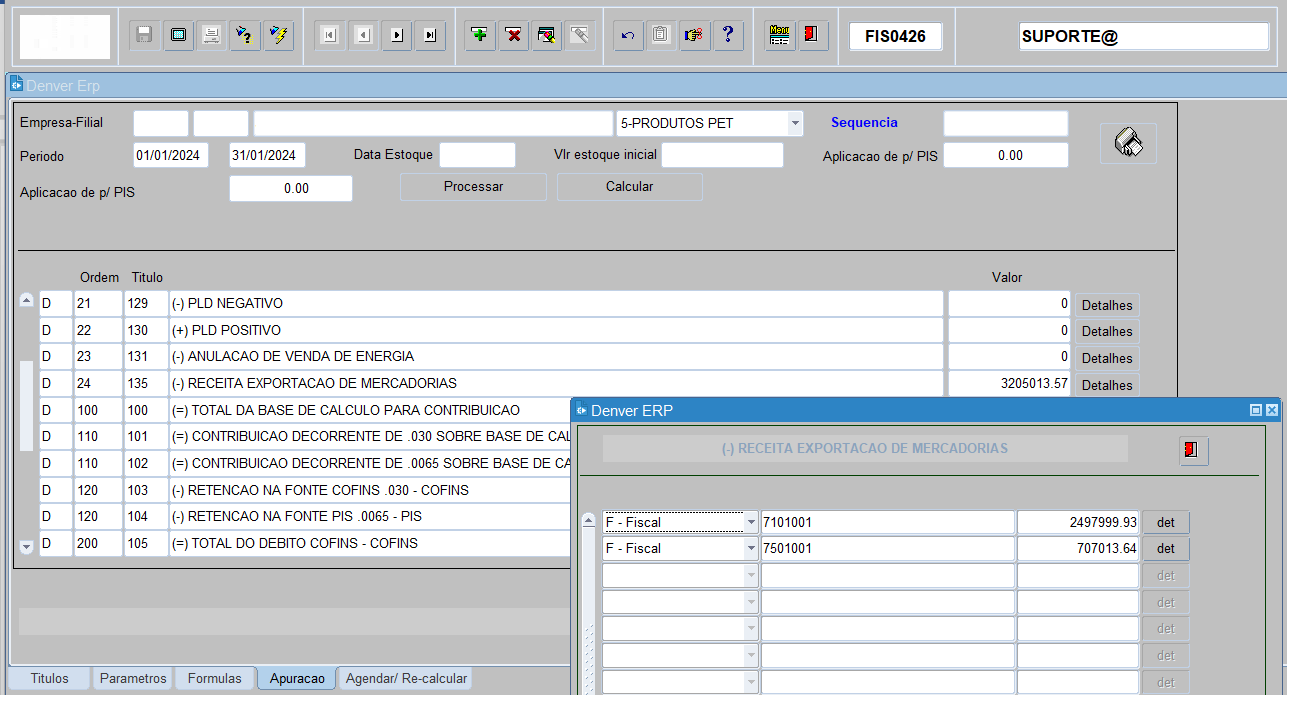This screenshot has width=1293, height=706.
Task: Close RECEITA EXPORTACAO dialog via red door icon
Action: coord(1194,450)
